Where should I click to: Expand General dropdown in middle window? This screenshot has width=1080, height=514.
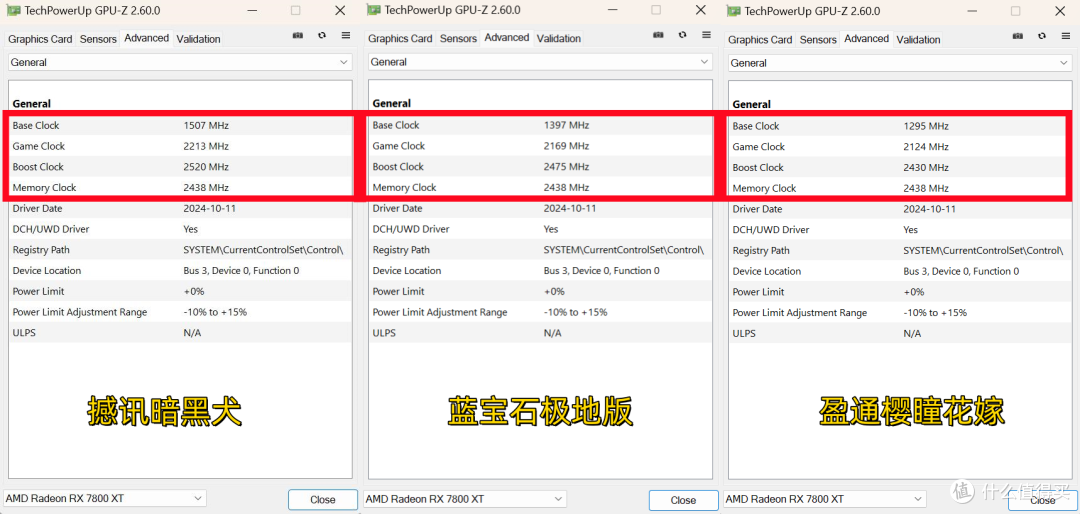540,61
